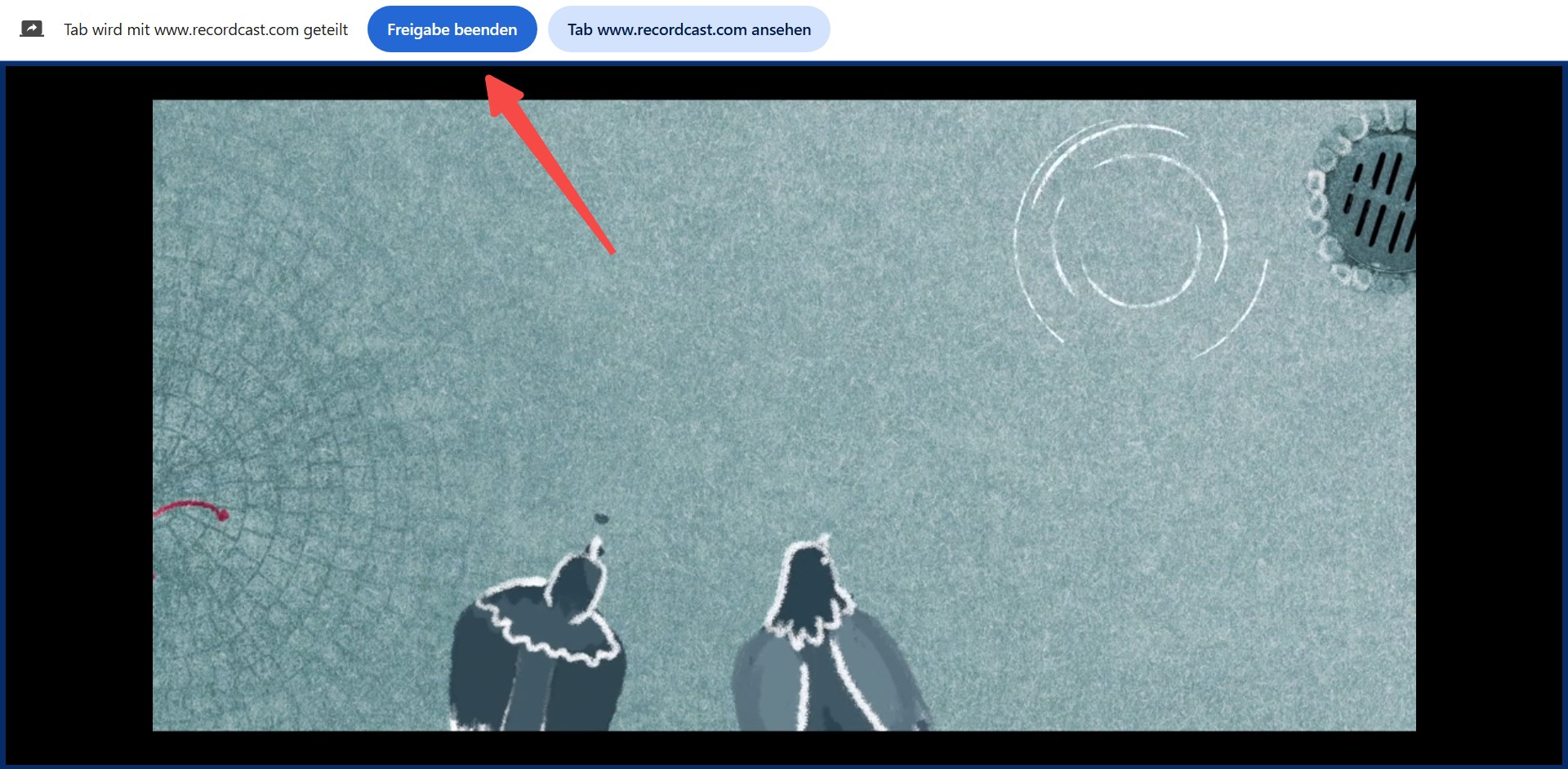Click the shared video preview
The image size is (1568, 769).
pos(784,415)
